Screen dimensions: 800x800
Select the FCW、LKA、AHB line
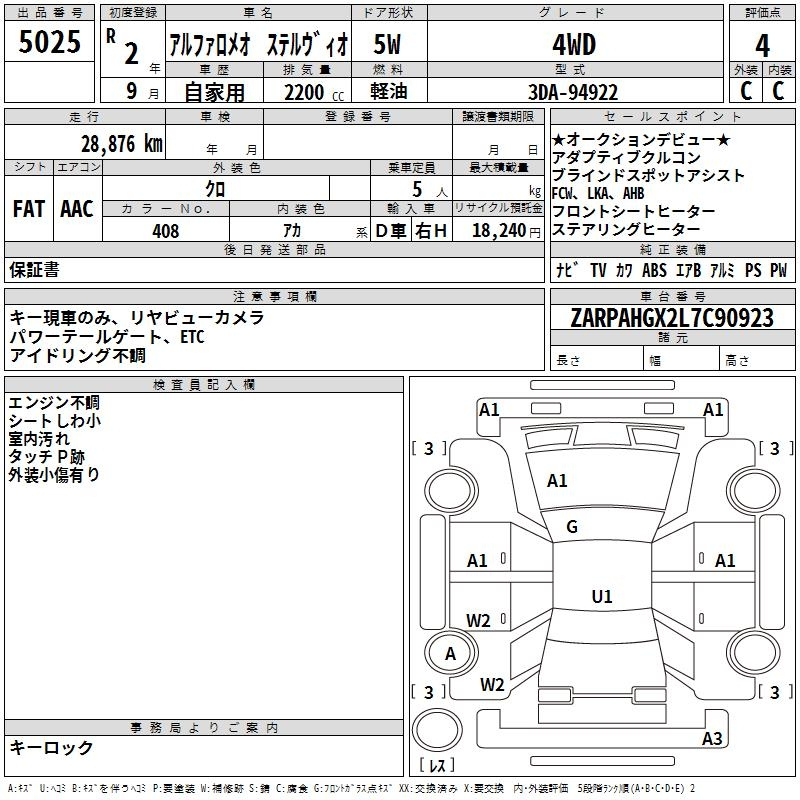tap(598, 193)
